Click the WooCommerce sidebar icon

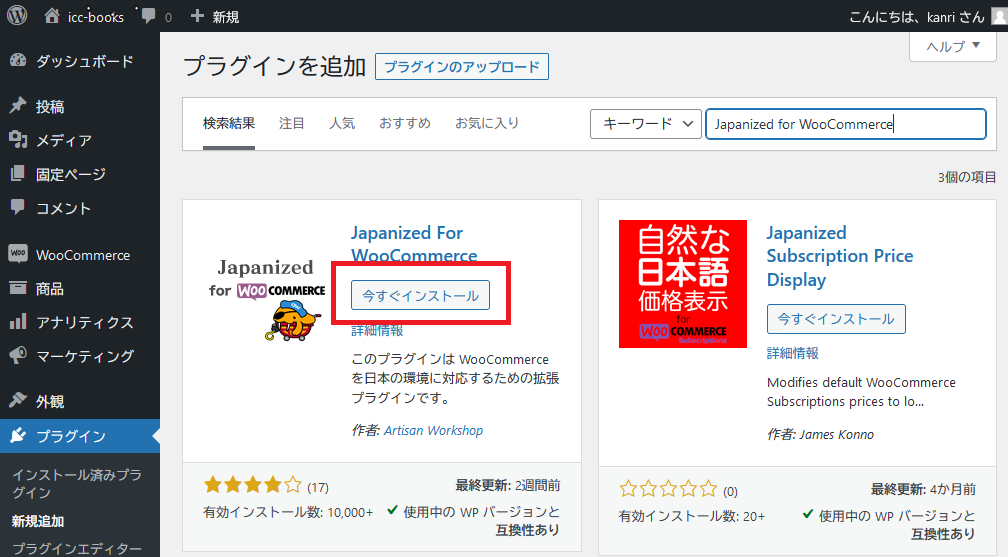pyautogui.click(x=18, y=254)
